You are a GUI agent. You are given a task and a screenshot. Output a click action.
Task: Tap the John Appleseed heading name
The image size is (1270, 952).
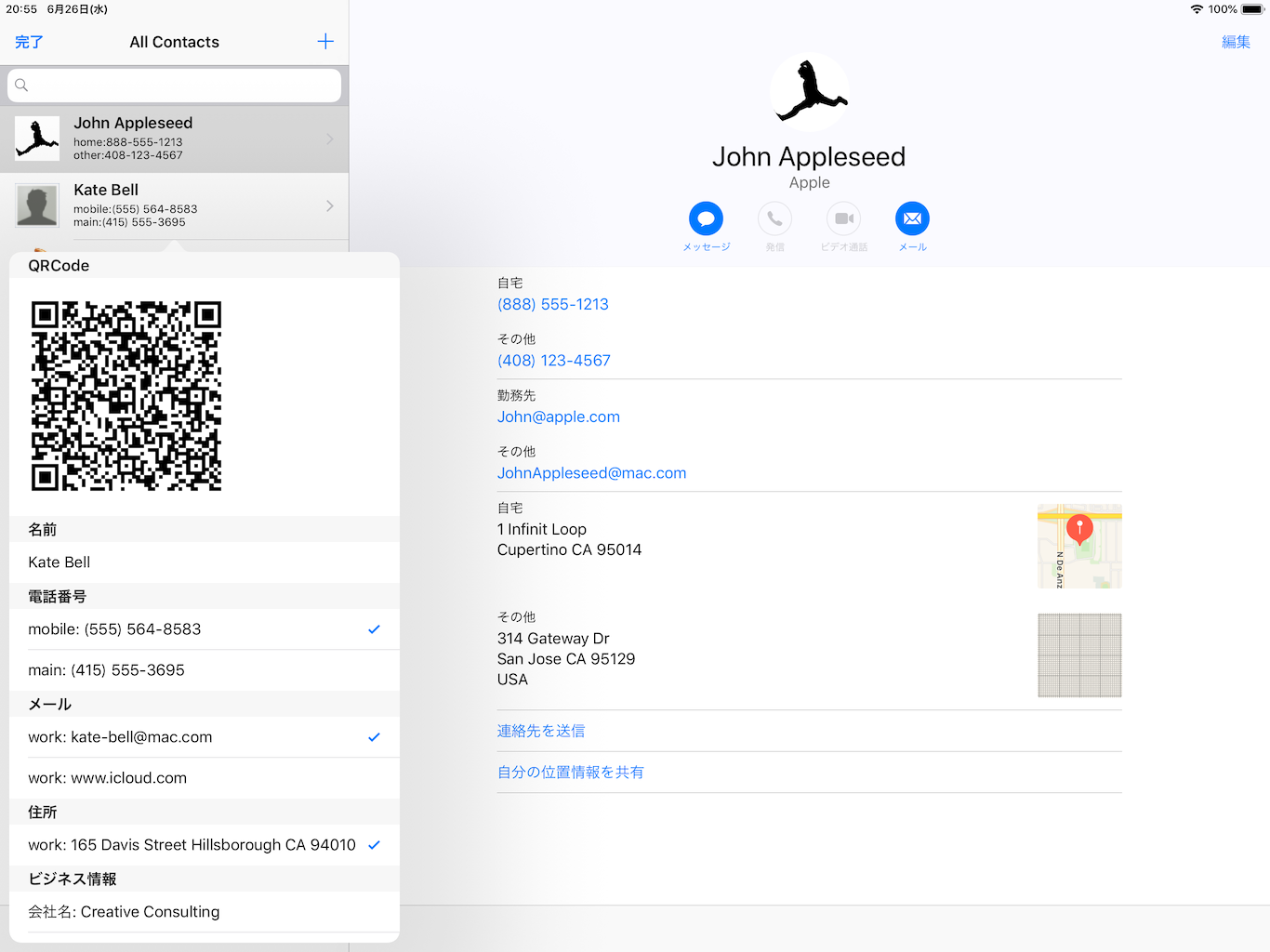coord(809,156)
